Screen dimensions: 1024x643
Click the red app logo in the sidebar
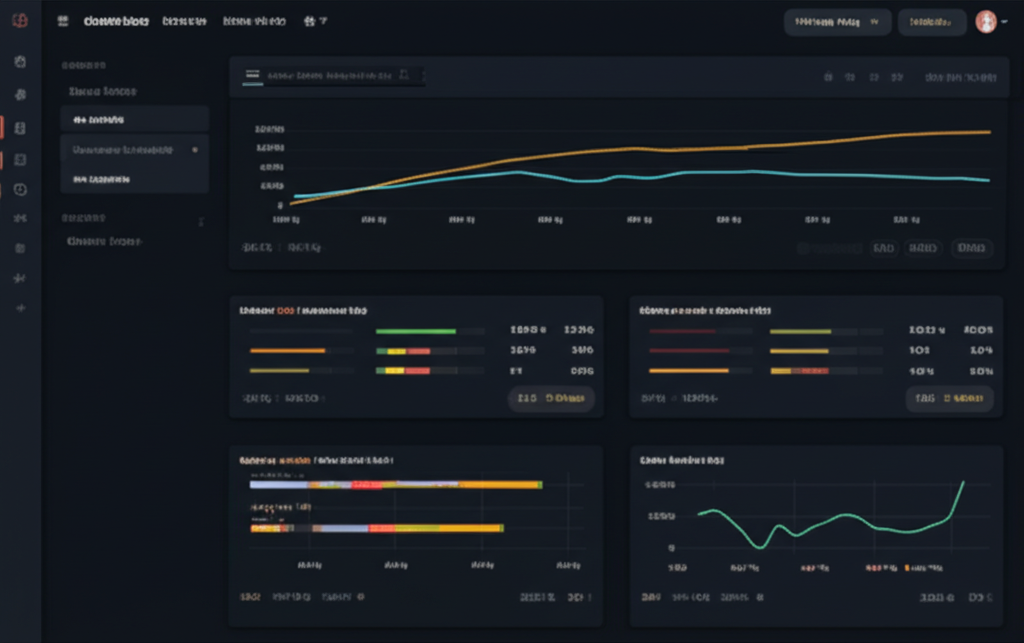pos(20,21)
